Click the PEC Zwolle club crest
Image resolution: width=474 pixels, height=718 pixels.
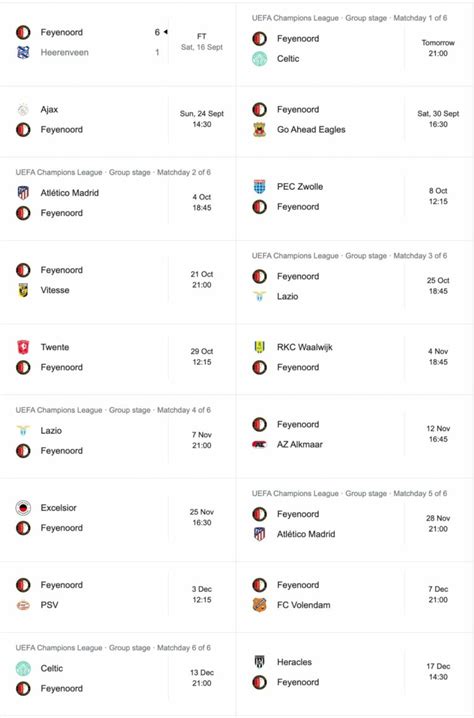tap(259, 186)
